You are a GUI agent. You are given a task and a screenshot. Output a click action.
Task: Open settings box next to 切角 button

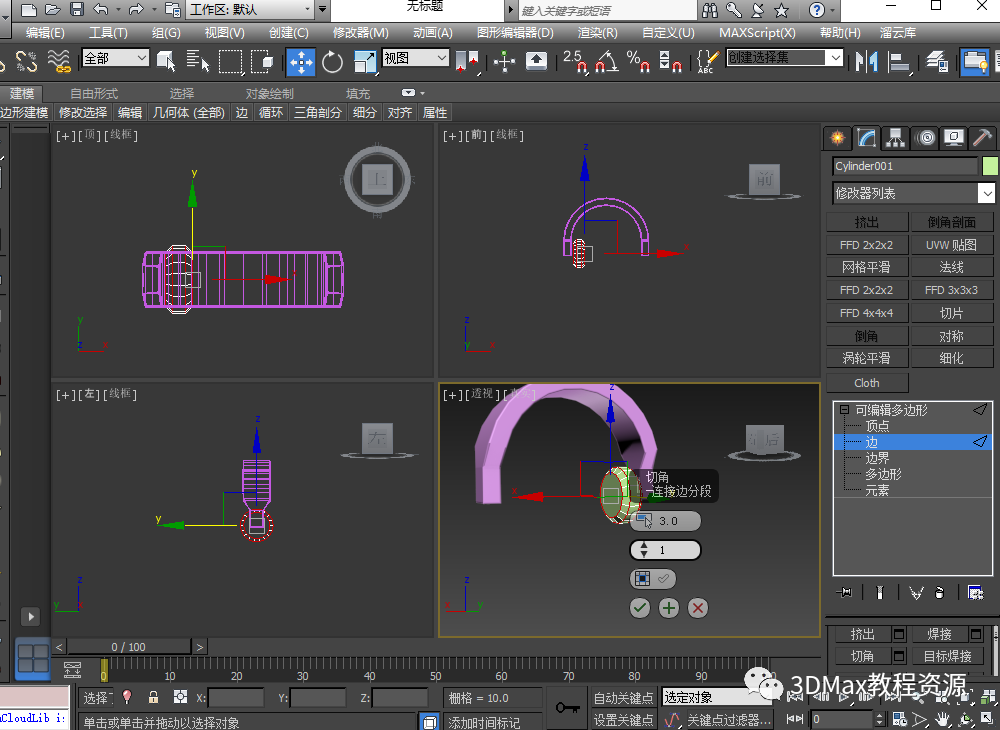[899, 657]
